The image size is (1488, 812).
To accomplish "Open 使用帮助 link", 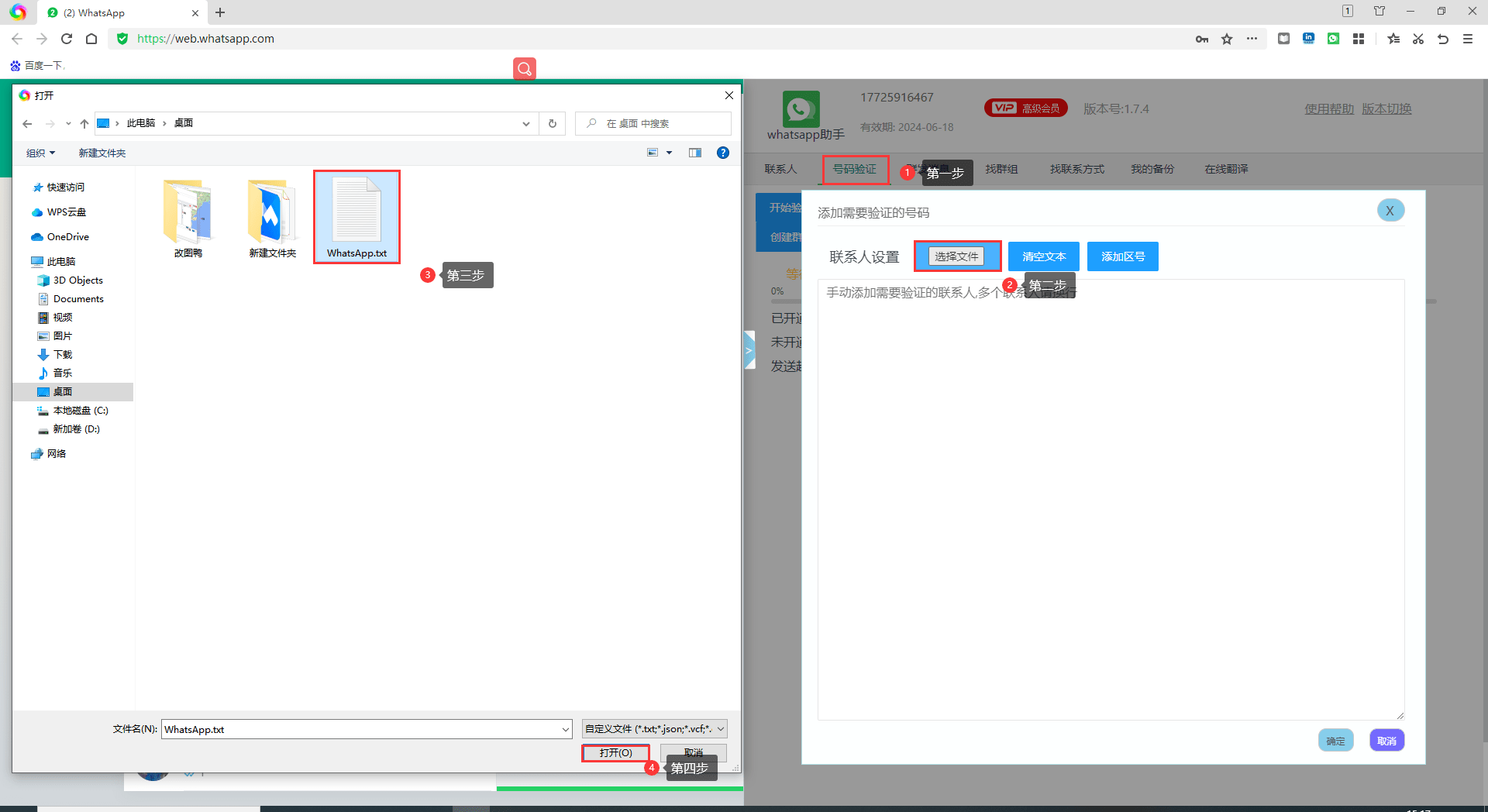I will click(x=1329, y=109).
